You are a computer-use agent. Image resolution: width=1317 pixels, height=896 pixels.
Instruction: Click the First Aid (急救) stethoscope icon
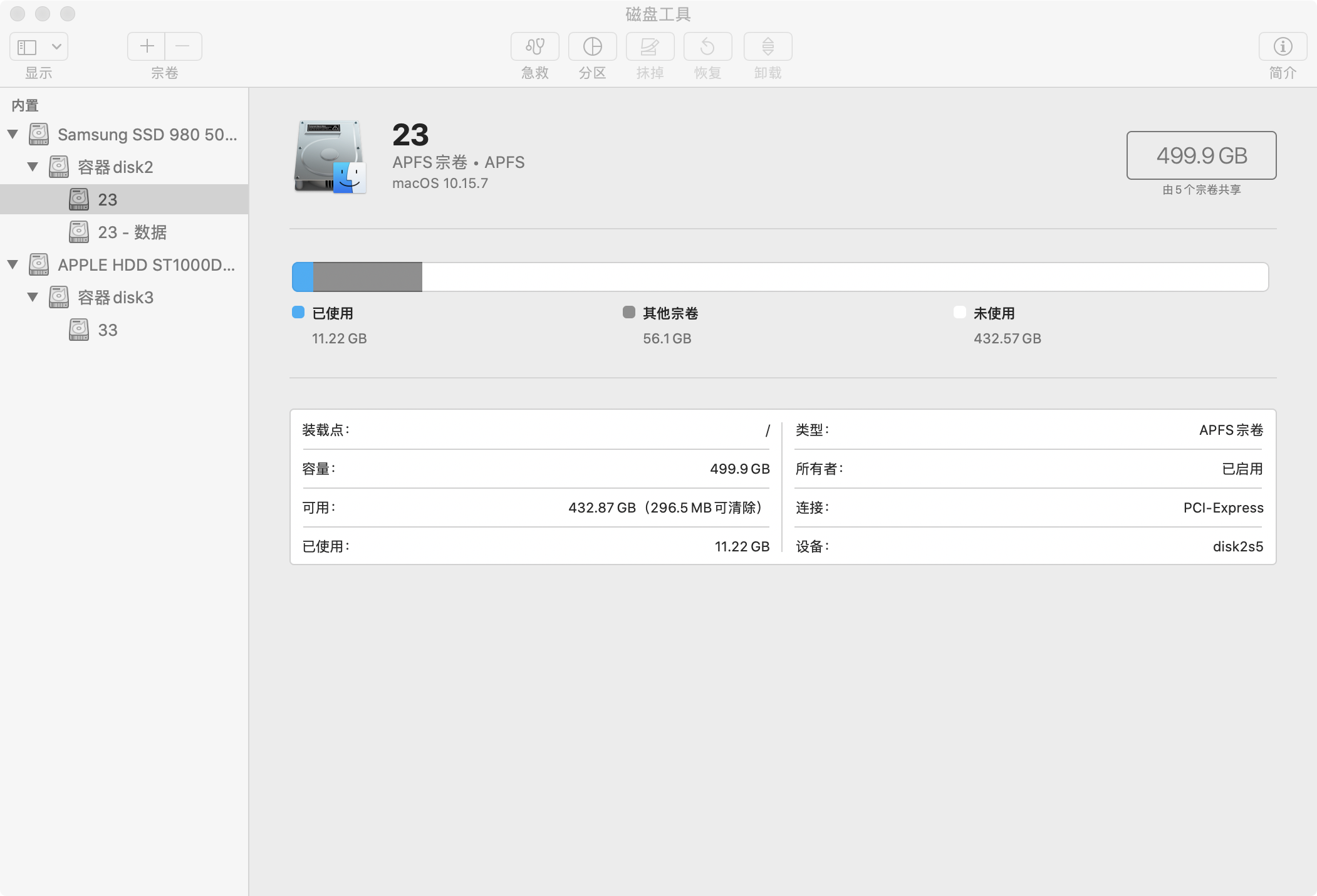[x=534, y=46]
